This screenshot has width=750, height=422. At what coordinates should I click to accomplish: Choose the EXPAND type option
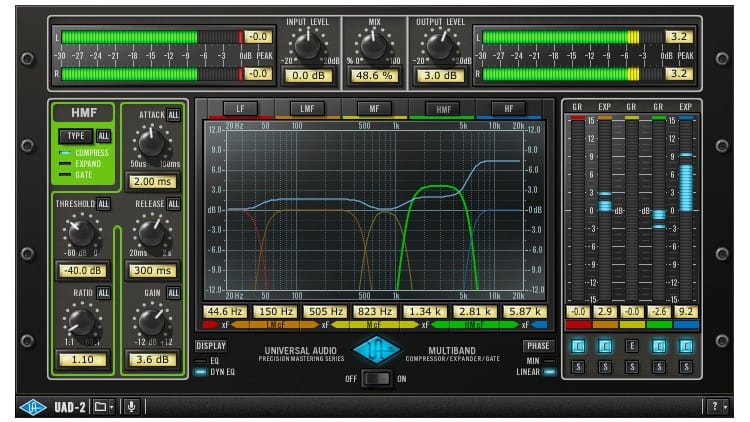click(80, 164)
